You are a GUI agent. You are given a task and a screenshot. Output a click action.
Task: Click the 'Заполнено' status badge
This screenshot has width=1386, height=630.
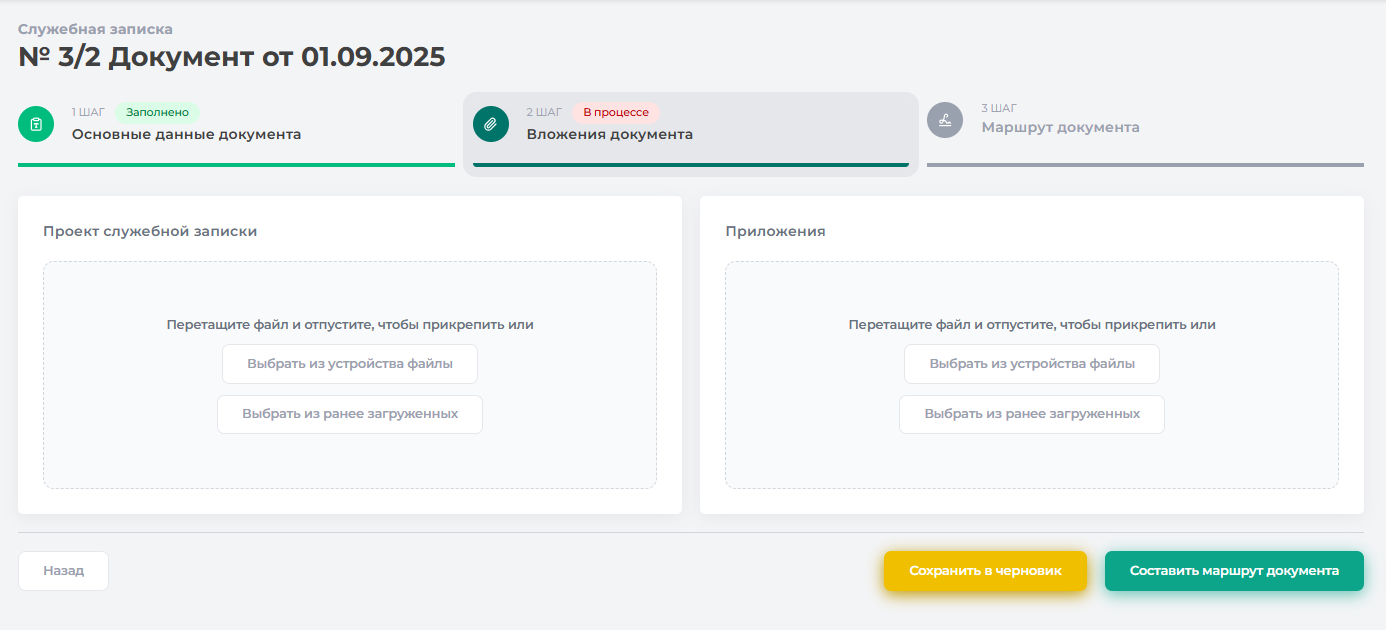tap(157, 112)
